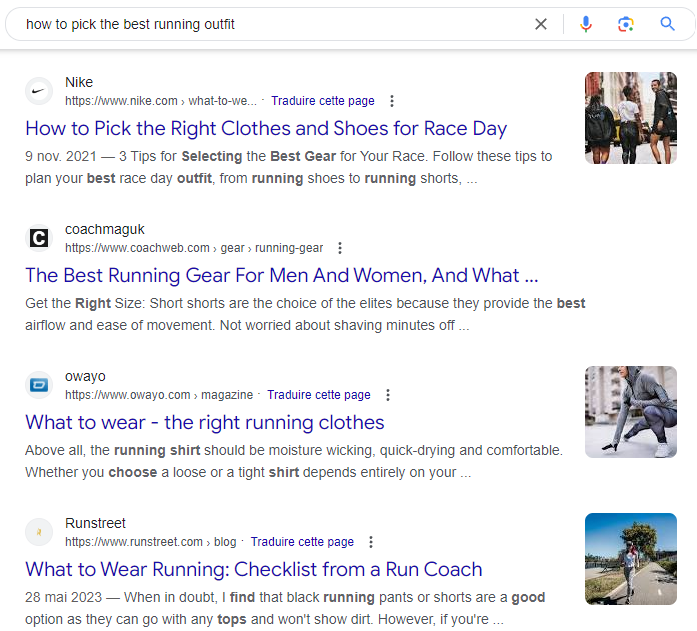Translate the Nike page via Traduire link

pos(322,101)
